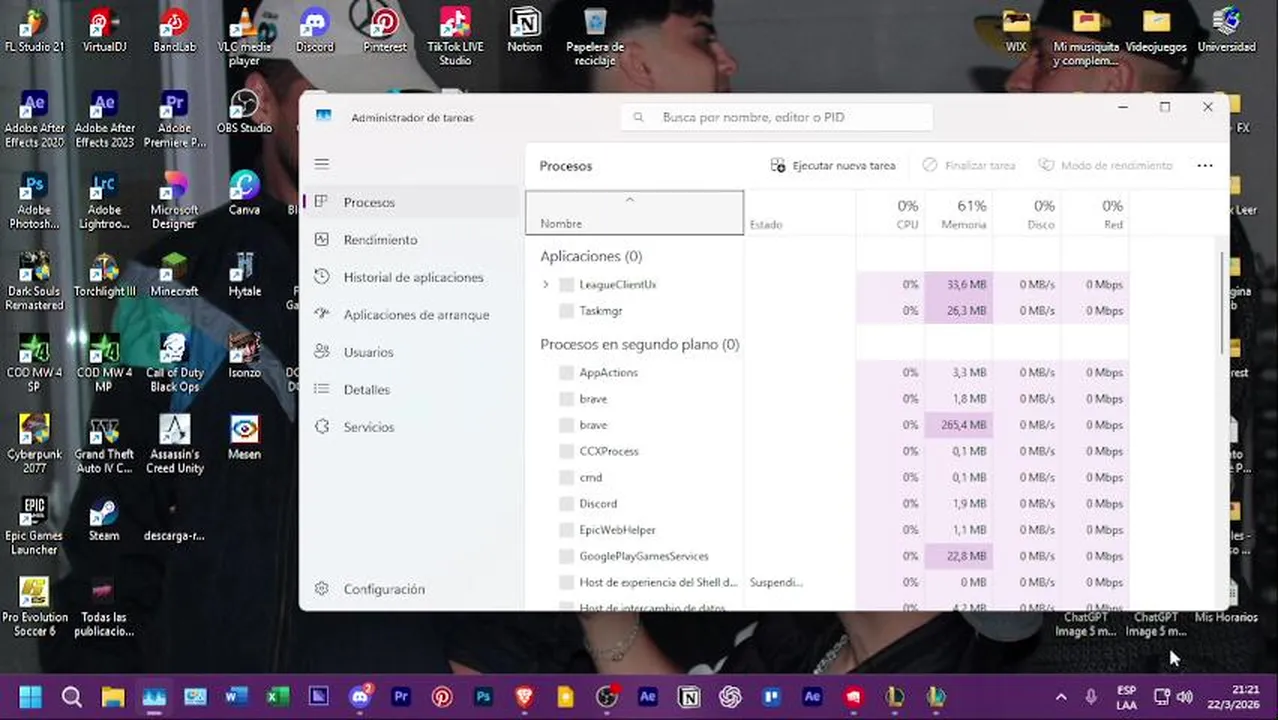Sort processes by CPU column

tap(890, 213)
